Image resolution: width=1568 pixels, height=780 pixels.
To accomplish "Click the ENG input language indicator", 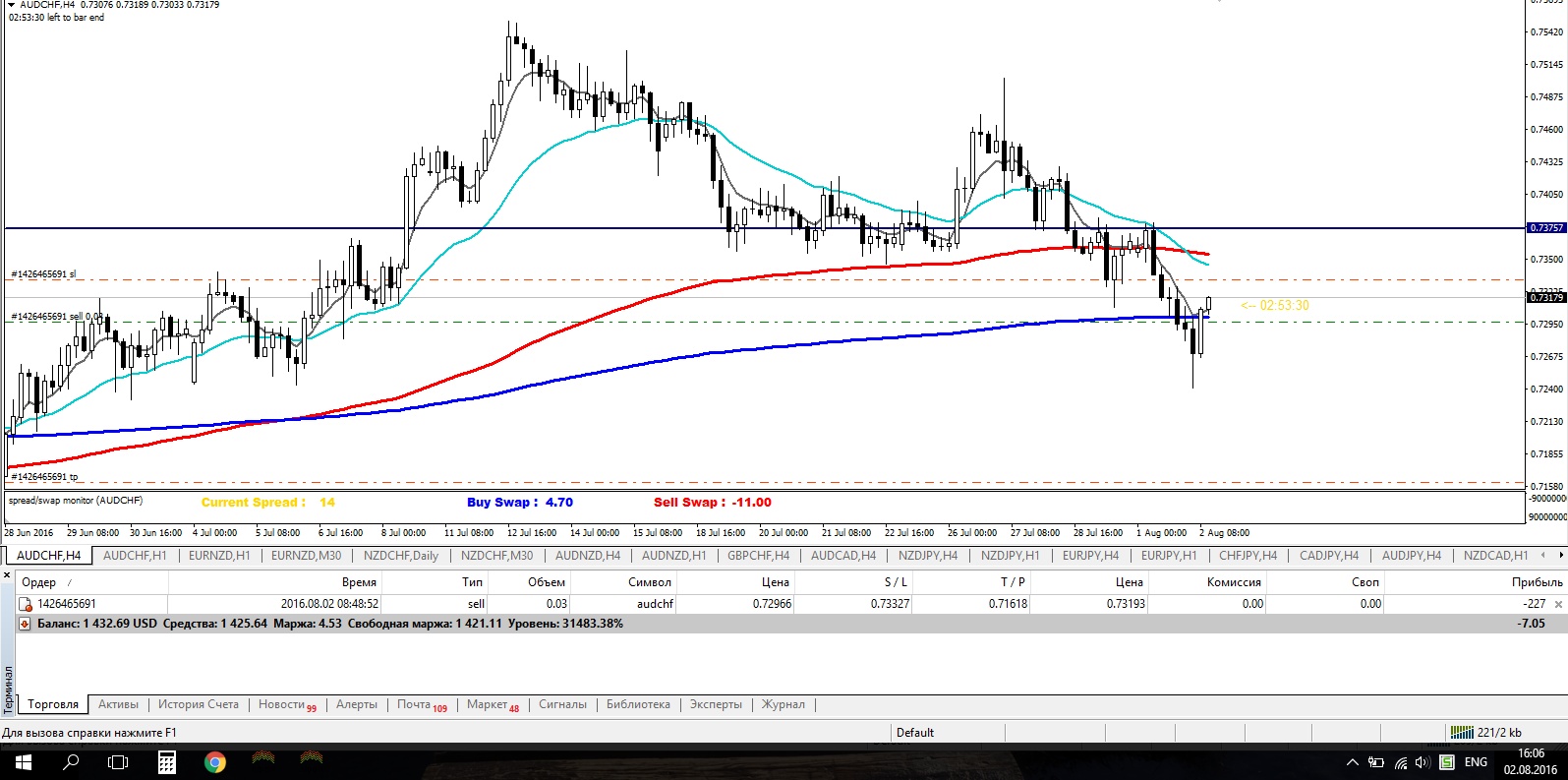I will (1476, 762).
